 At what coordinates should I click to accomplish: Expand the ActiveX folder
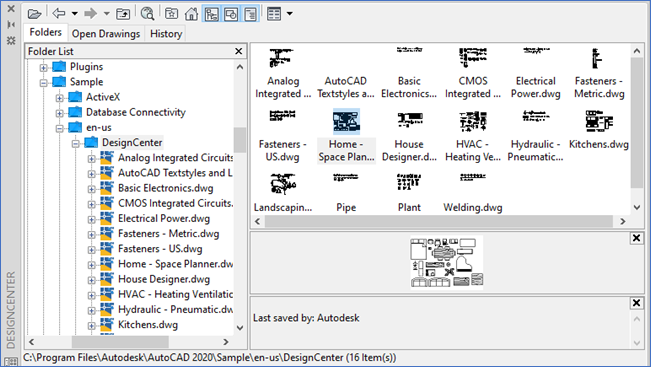60,98
